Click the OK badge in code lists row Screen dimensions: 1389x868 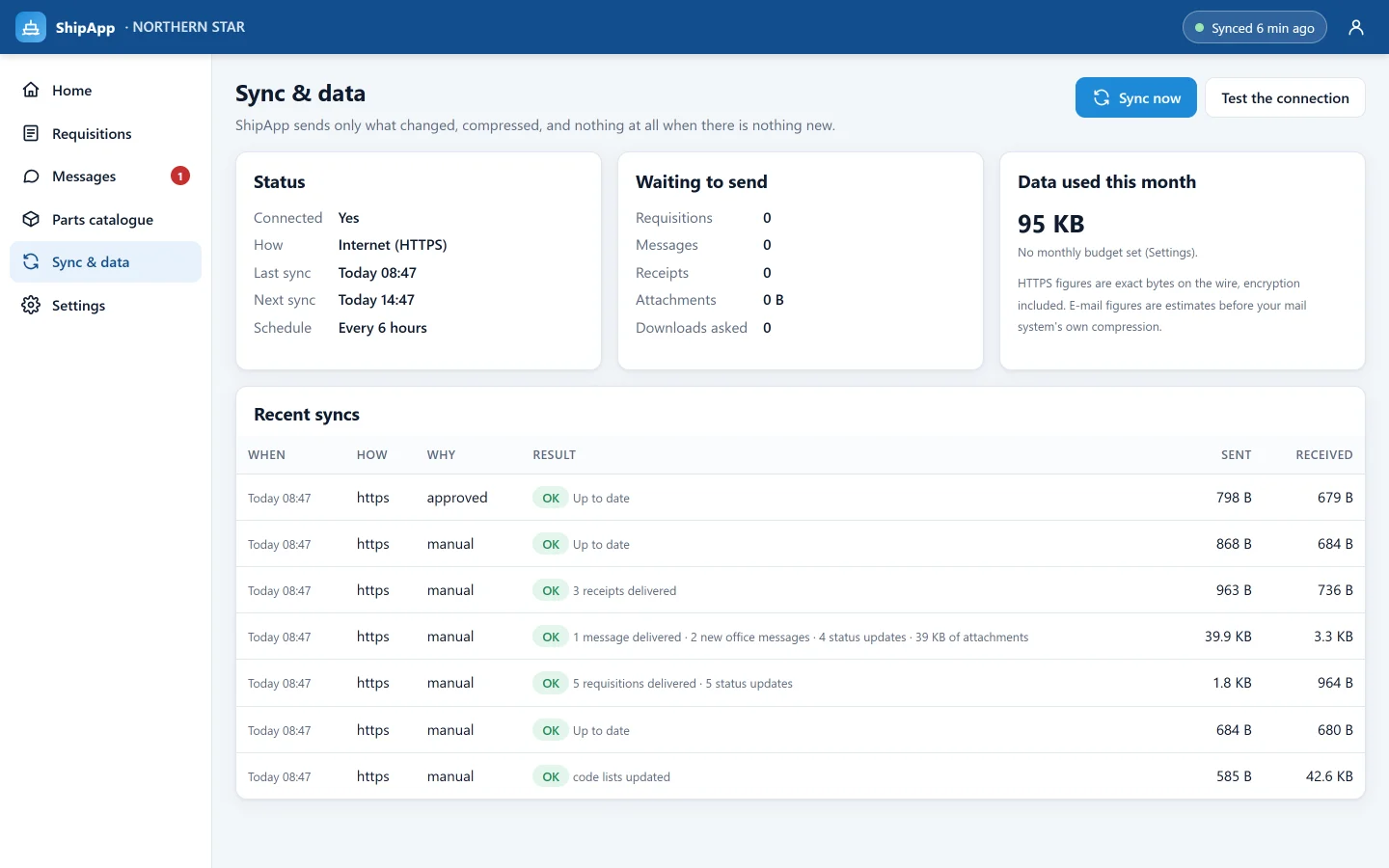click(551, 776)
